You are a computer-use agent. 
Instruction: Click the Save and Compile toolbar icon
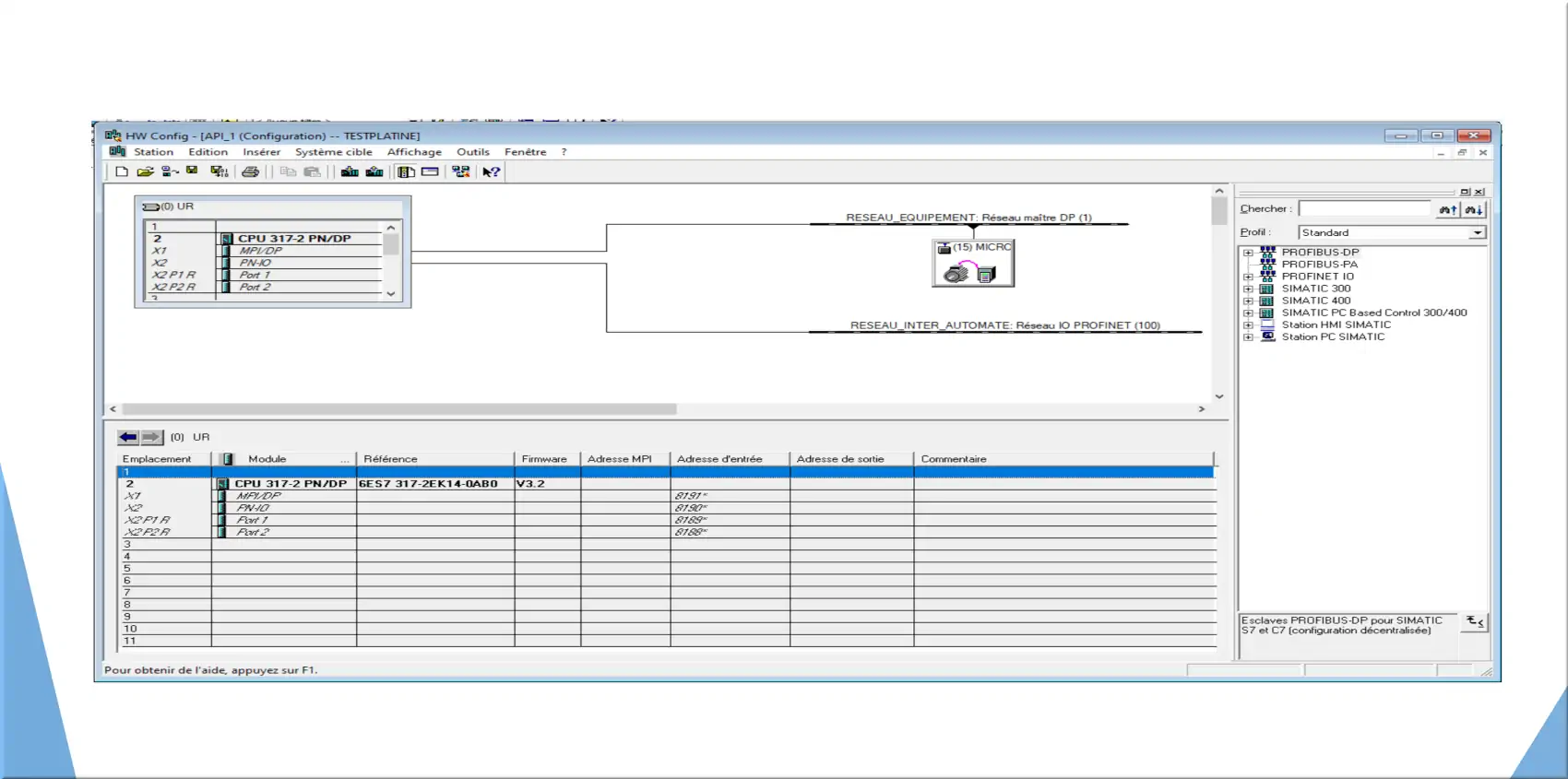point(220,171)
